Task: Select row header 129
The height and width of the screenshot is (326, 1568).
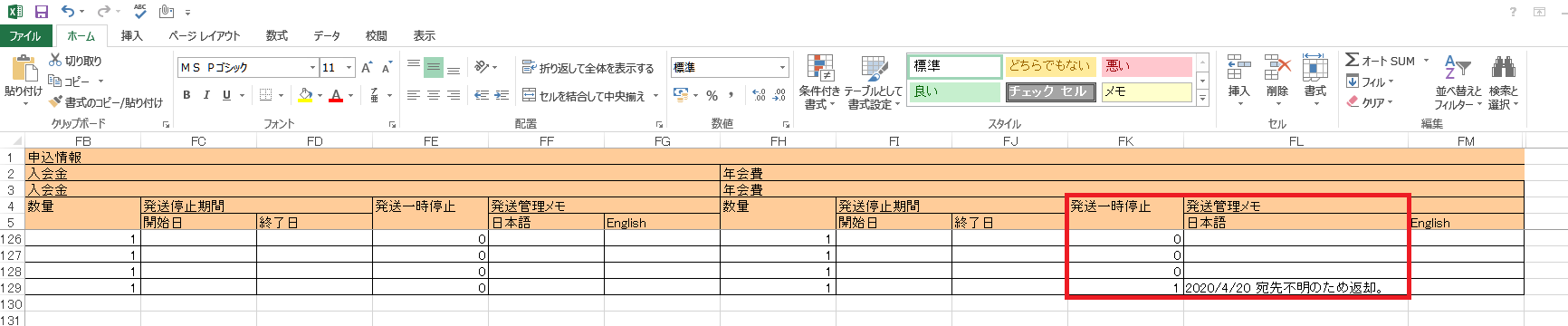Action: 13,288
